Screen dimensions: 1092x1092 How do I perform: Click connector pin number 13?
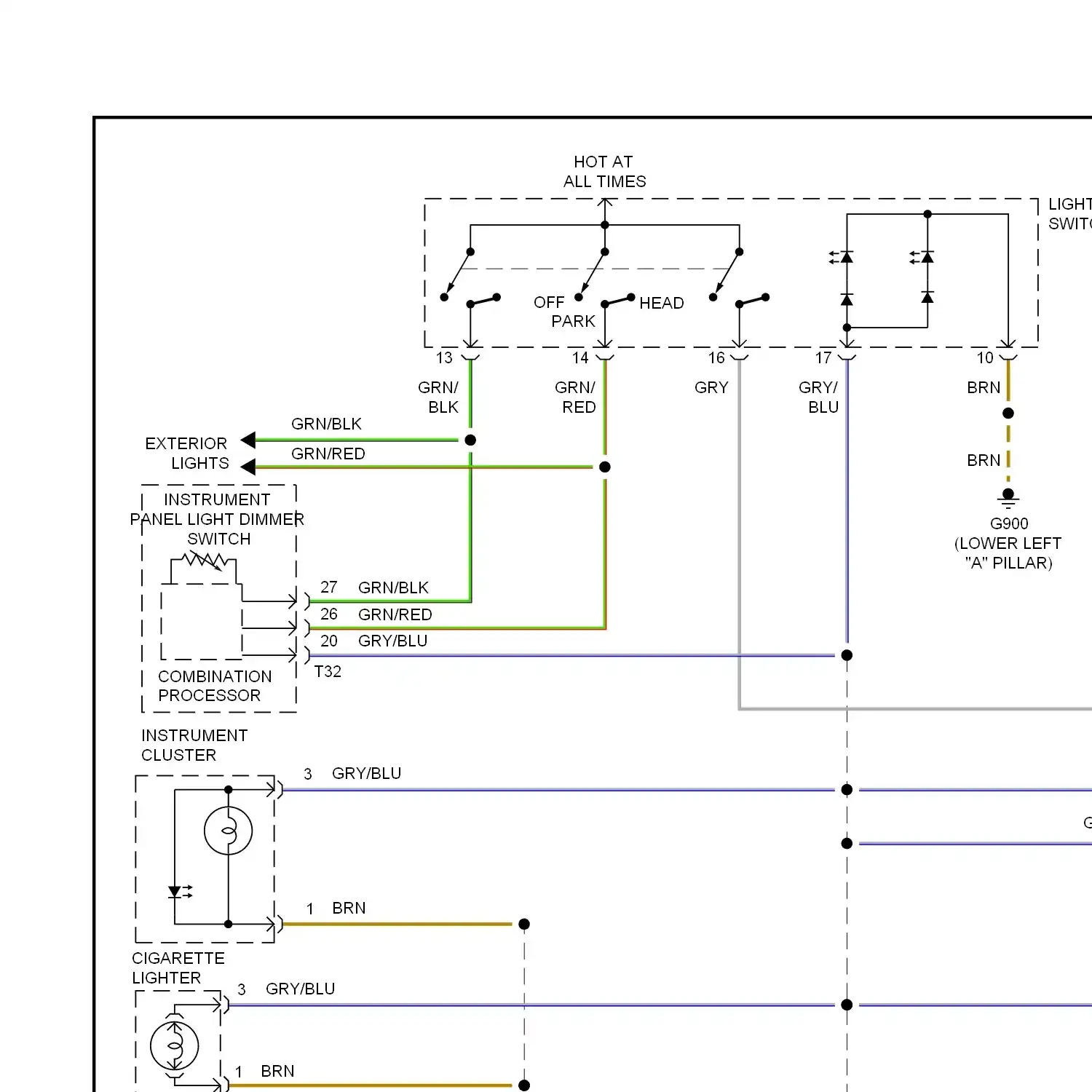[444, 357]
